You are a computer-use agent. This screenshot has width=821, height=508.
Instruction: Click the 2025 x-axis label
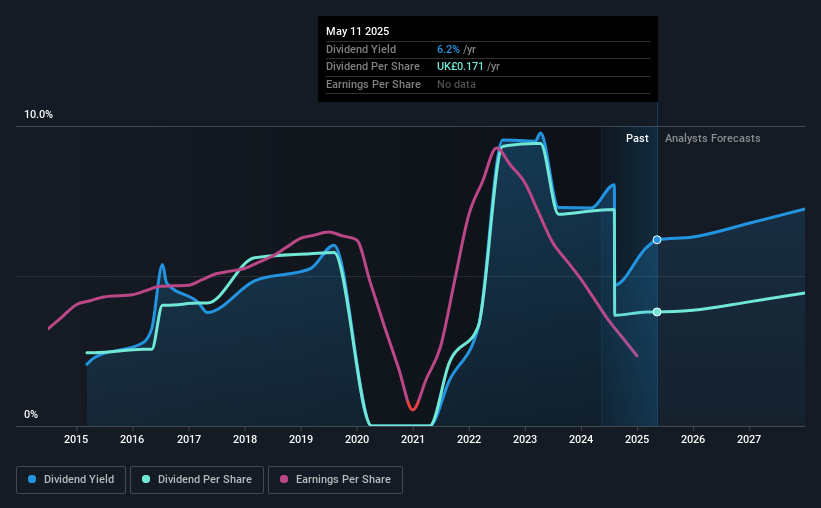click(637, 439)
